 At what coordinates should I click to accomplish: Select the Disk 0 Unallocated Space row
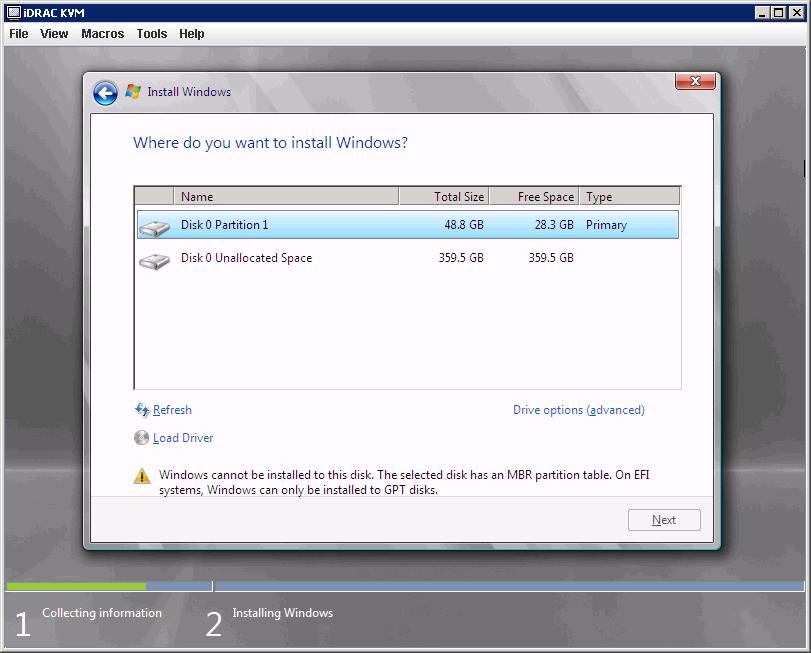(x=408, y=258)
